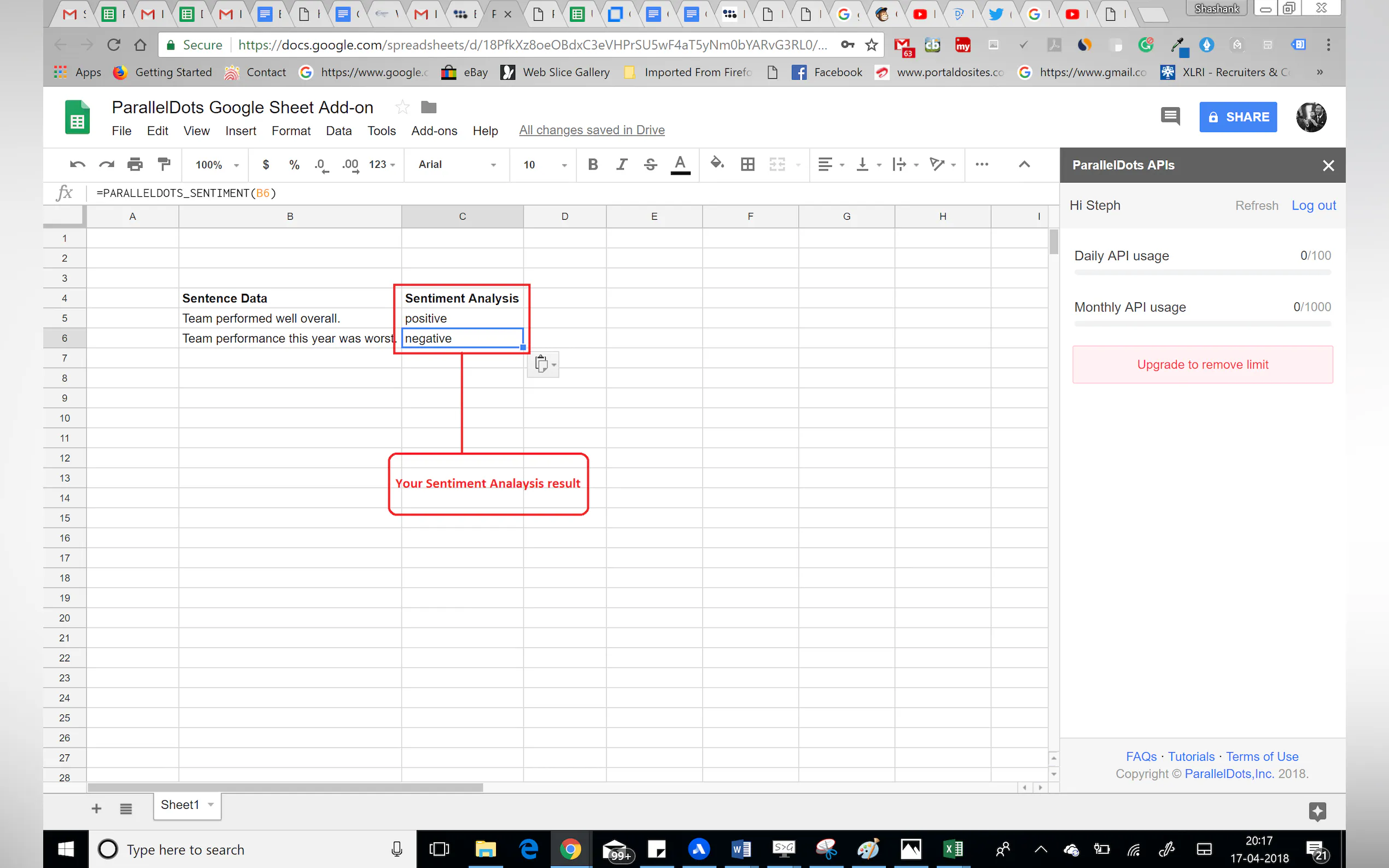Click the all sheets list icon

pyautogui.click(x=126, y=808)
